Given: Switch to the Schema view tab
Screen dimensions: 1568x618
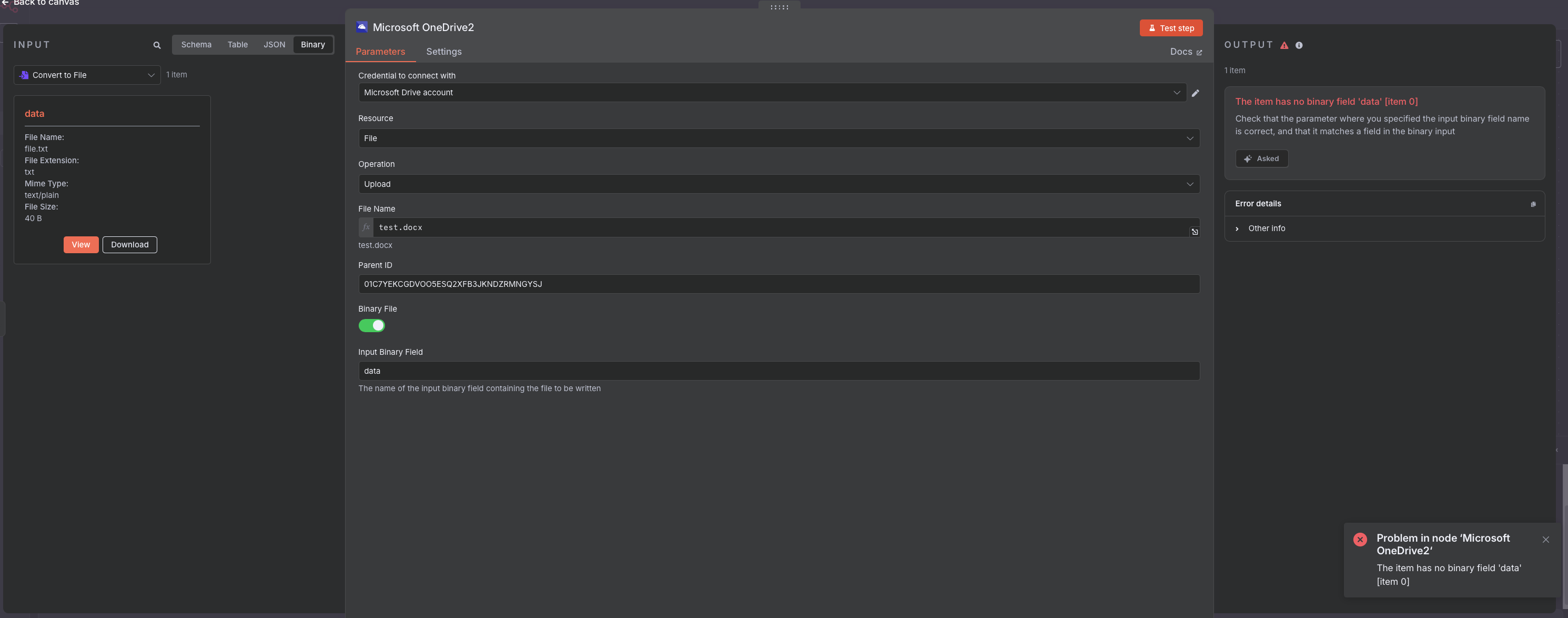Looking at the screenshot, I should [x=196, y=45].
